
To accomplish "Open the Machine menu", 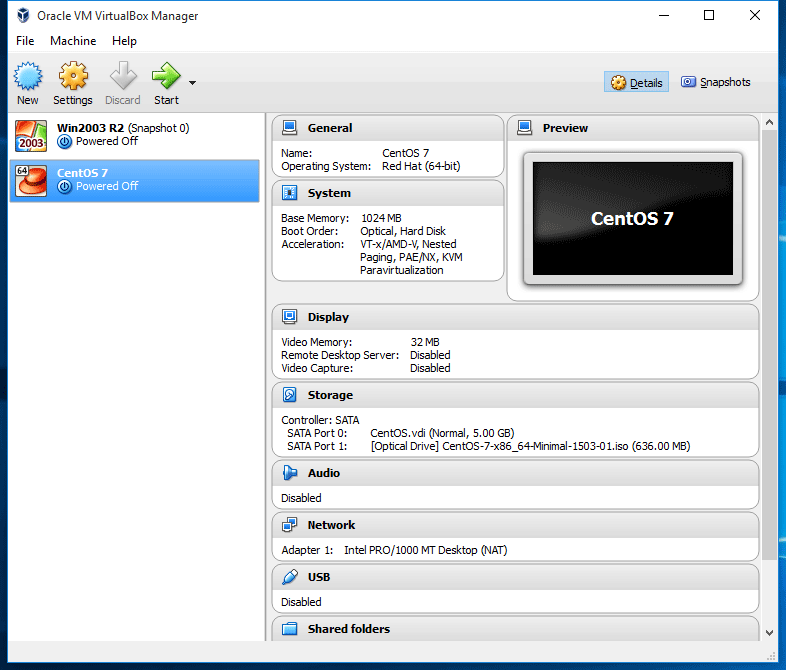I will click(x=73, y=41).
